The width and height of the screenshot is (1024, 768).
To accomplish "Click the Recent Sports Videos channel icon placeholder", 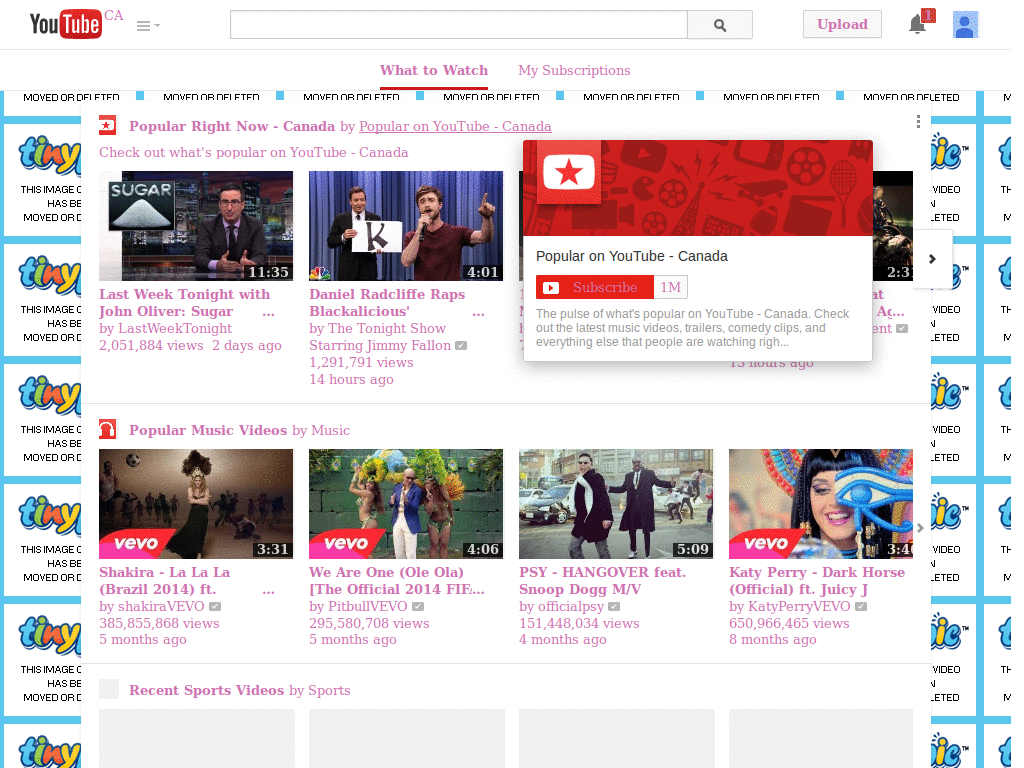I will coord(108,689).
